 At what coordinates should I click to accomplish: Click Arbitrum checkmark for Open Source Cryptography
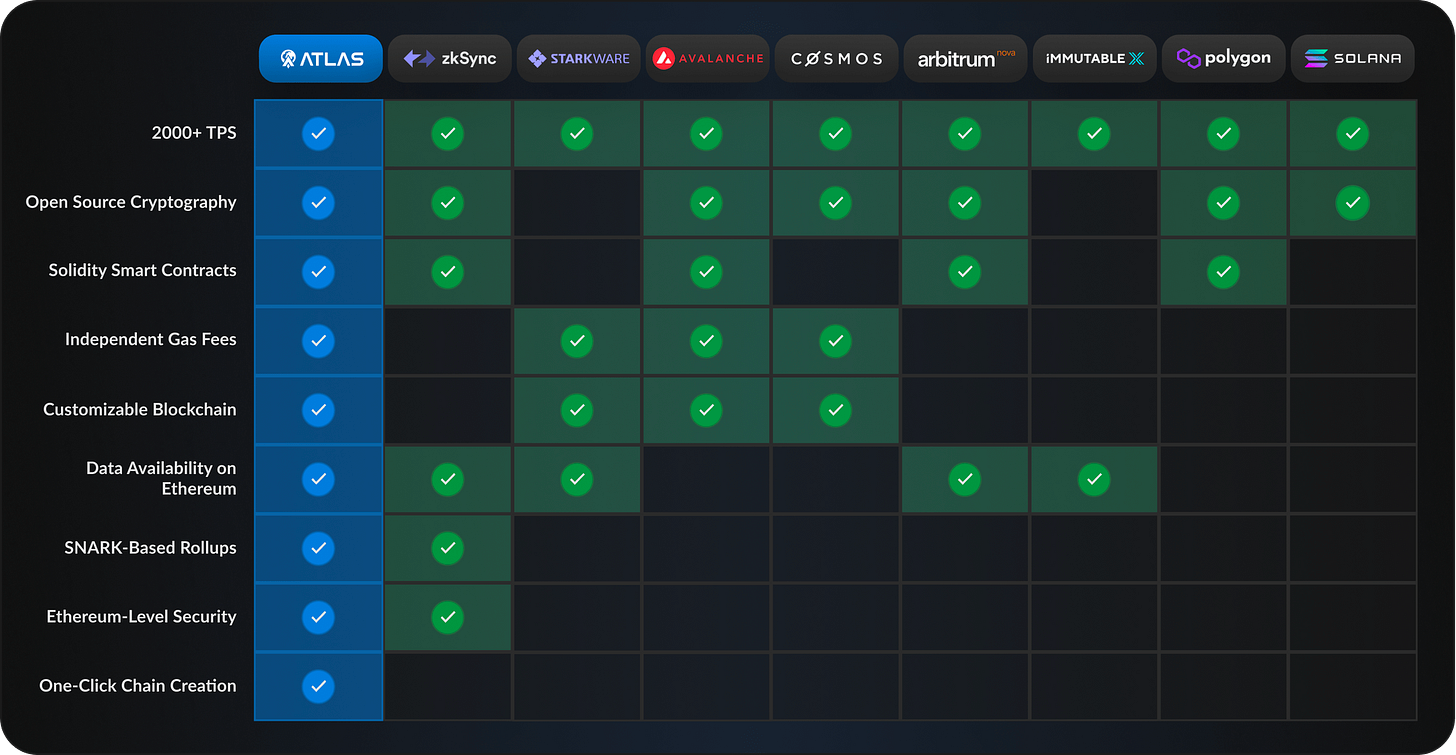[x=964, y=202]
